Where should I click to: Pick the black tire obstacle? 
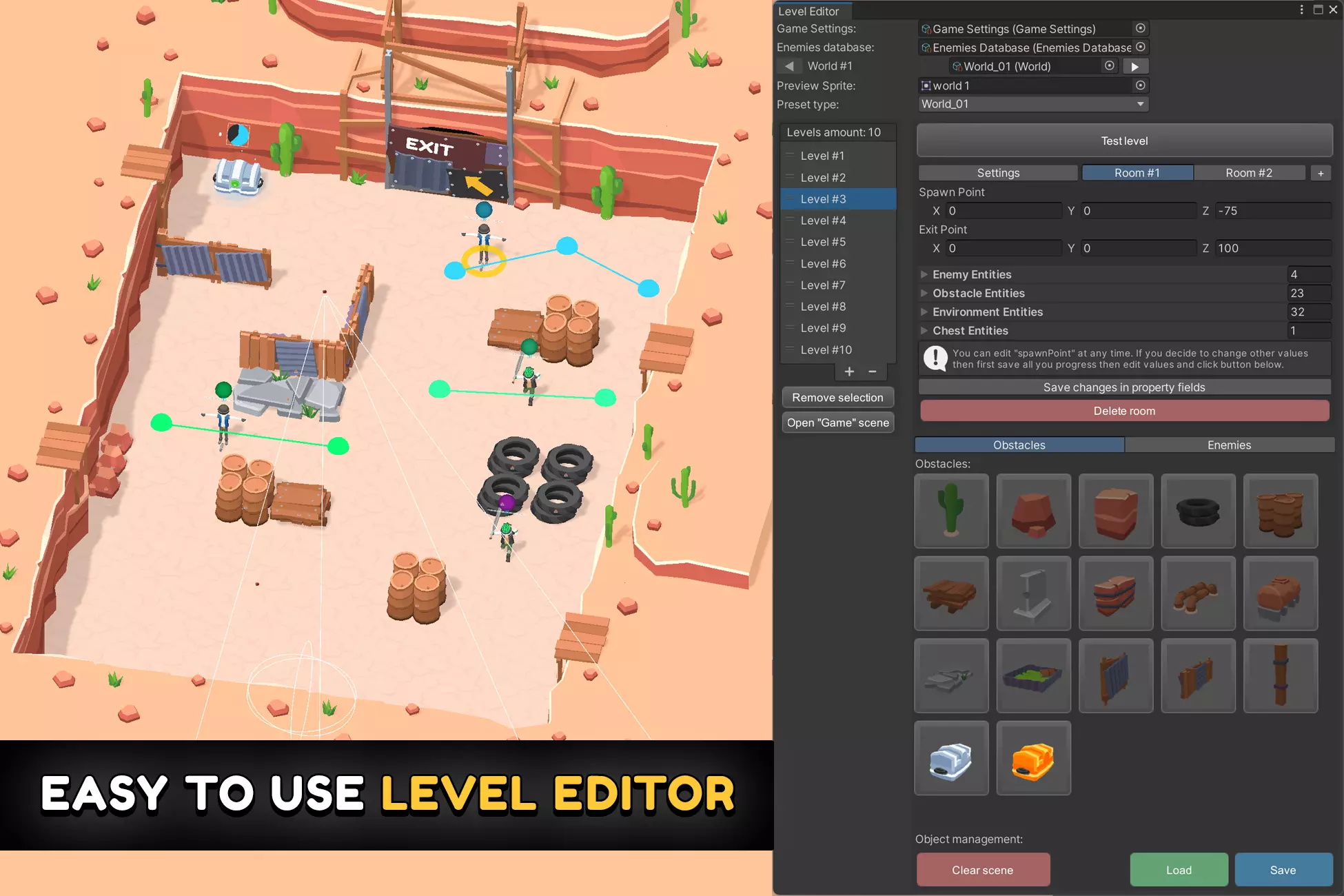1198,511
